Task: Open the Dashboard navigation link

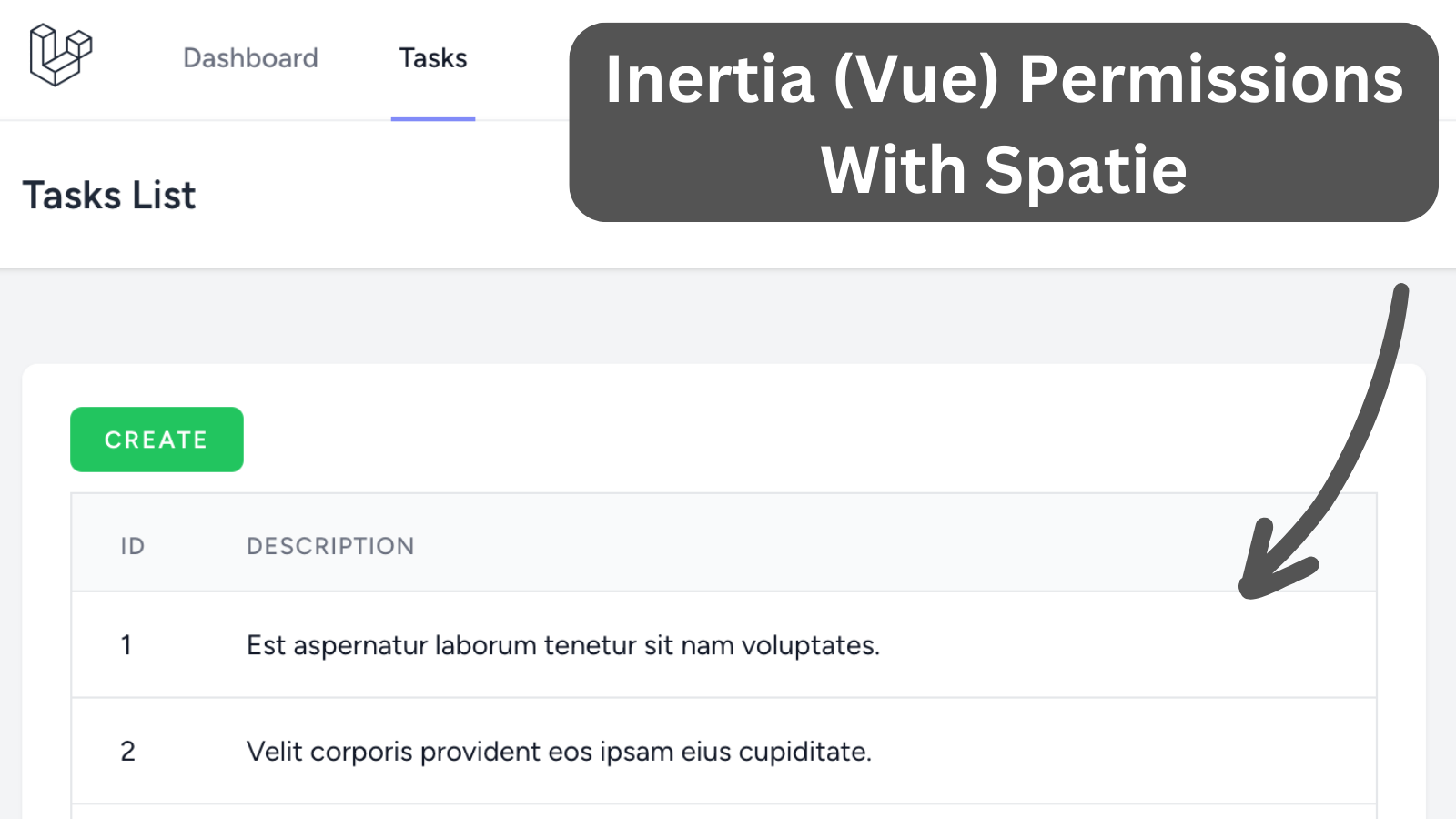Action: (x=250, y=58)
